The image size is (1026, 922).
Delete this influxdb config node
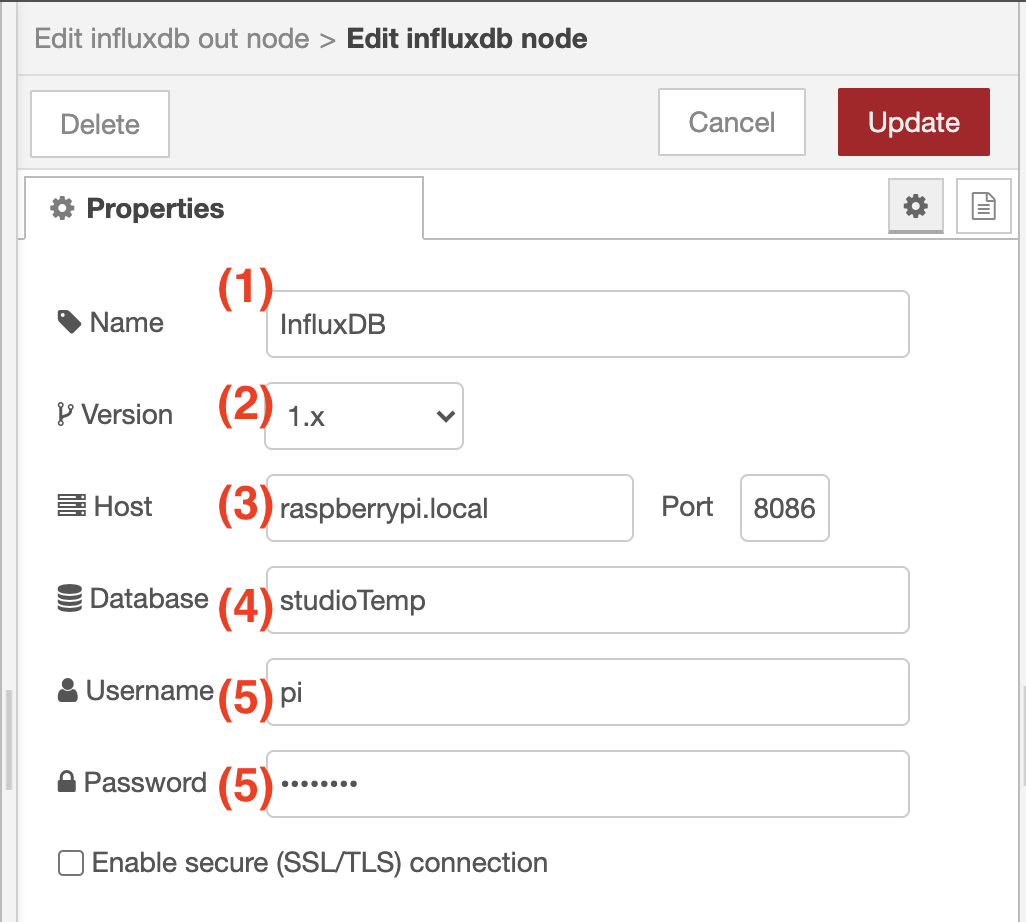[x=100, y=124]
